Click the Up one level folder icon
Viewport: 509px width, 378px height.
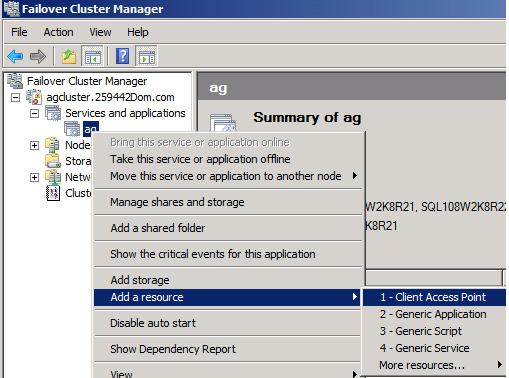[x=69, y=56]
